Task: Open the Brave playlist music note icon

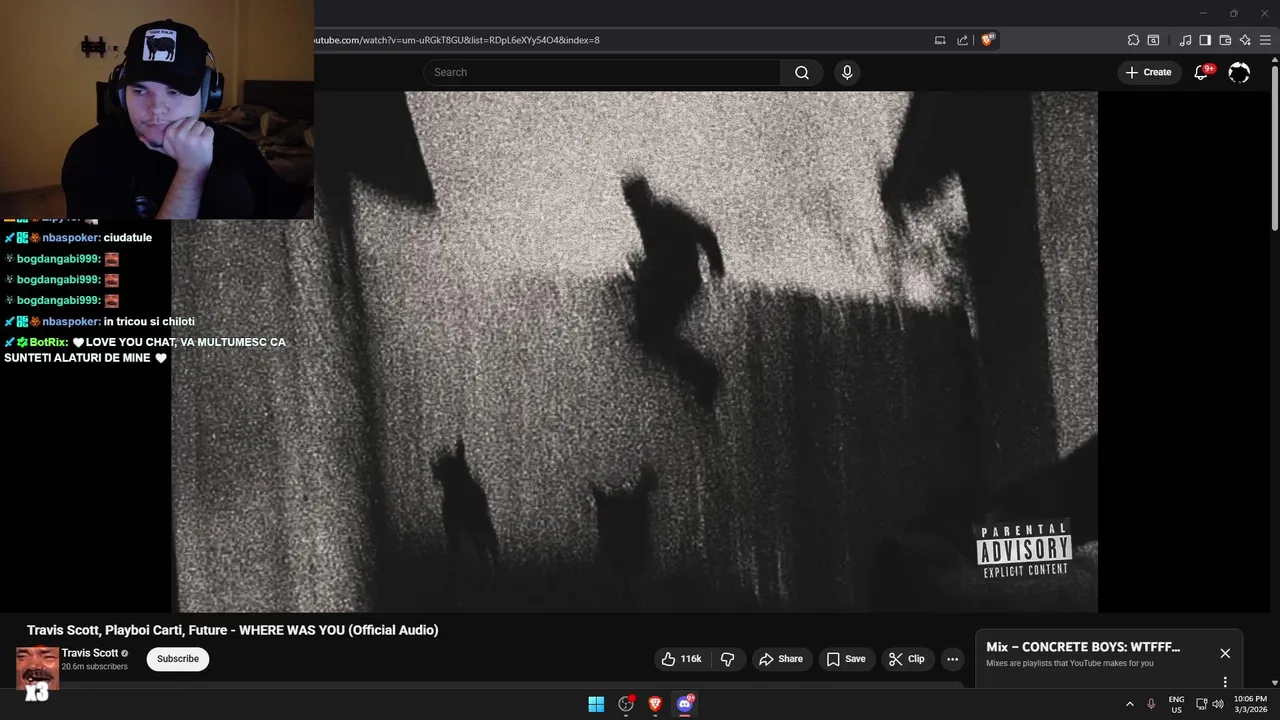Action: pyautogui.click(x=1185, y=40)
